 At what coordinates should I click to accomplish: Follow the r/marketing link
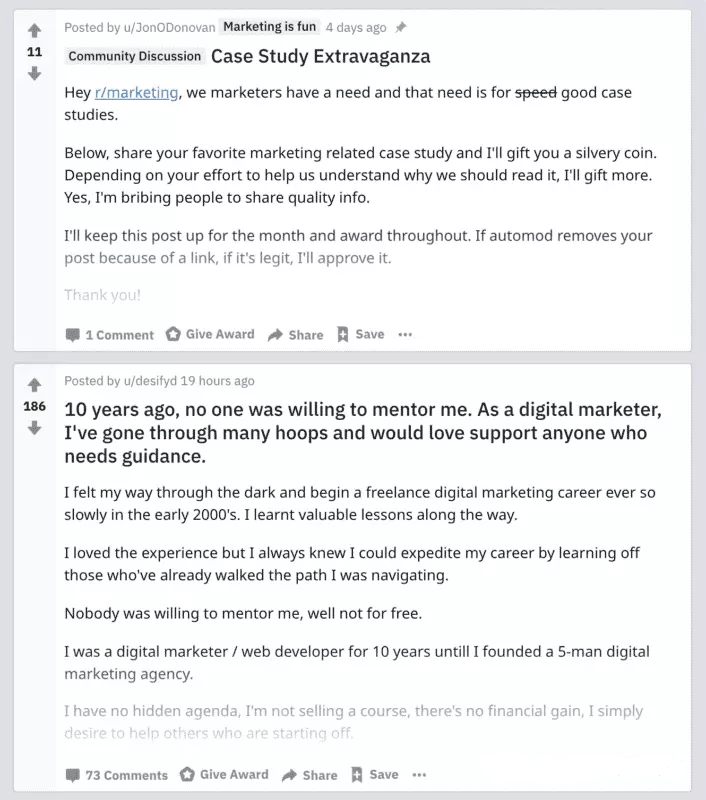click(137, 92)
